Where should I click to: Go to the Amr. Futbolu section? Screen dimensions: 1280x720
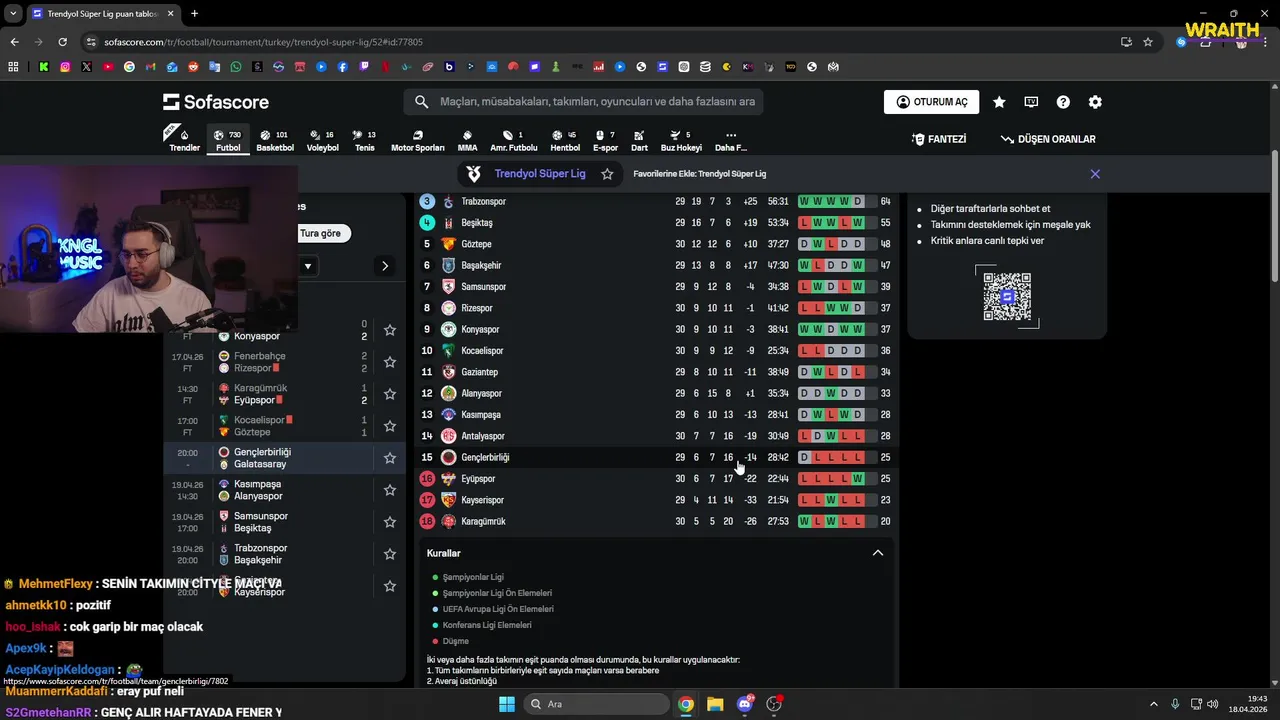(x=513, y=140)
